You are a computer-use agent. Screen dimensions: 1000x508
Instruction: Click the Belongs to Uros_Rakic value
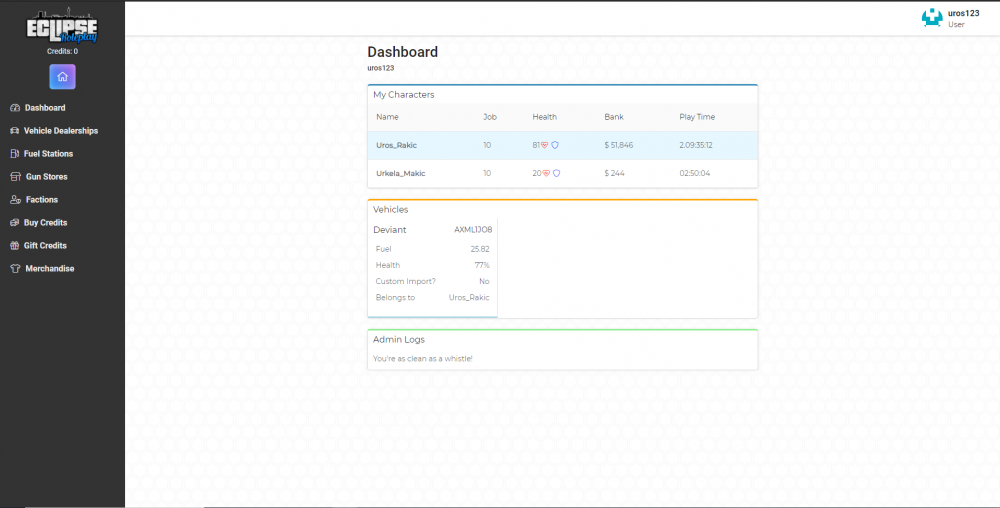coord(469,298)
